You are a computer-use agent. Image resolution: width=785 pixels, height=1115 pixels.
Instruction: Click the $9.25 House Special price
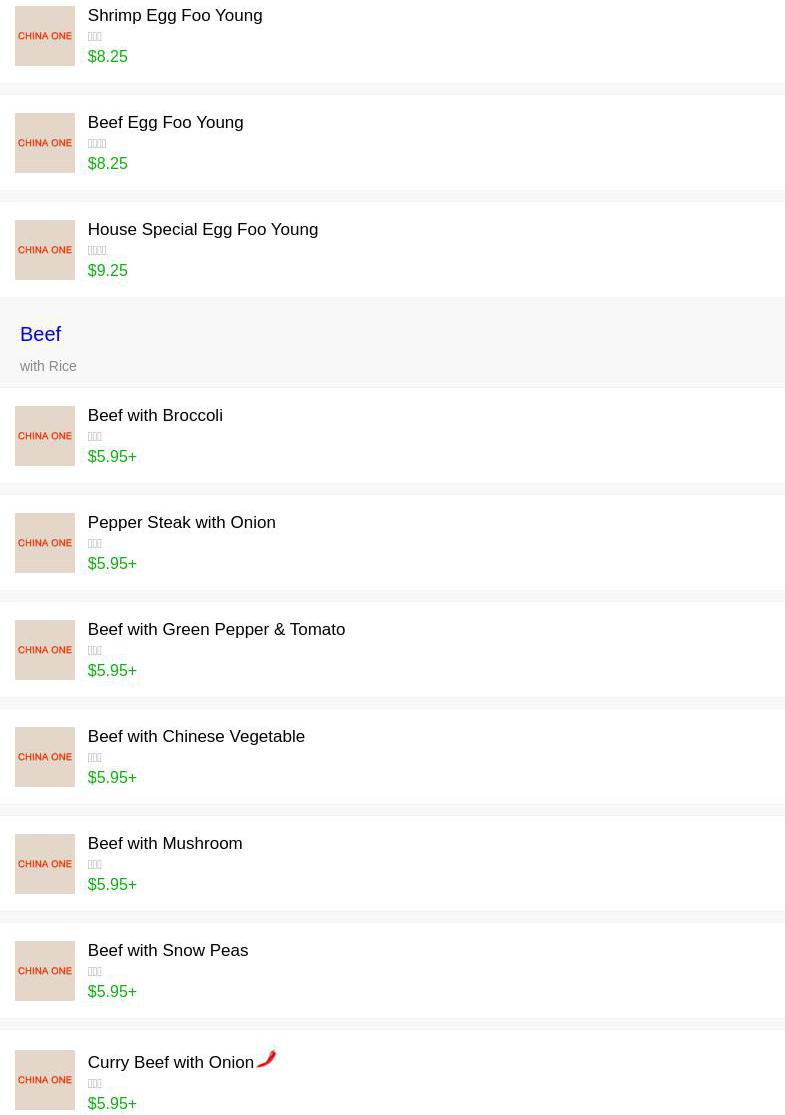[107, 271]
